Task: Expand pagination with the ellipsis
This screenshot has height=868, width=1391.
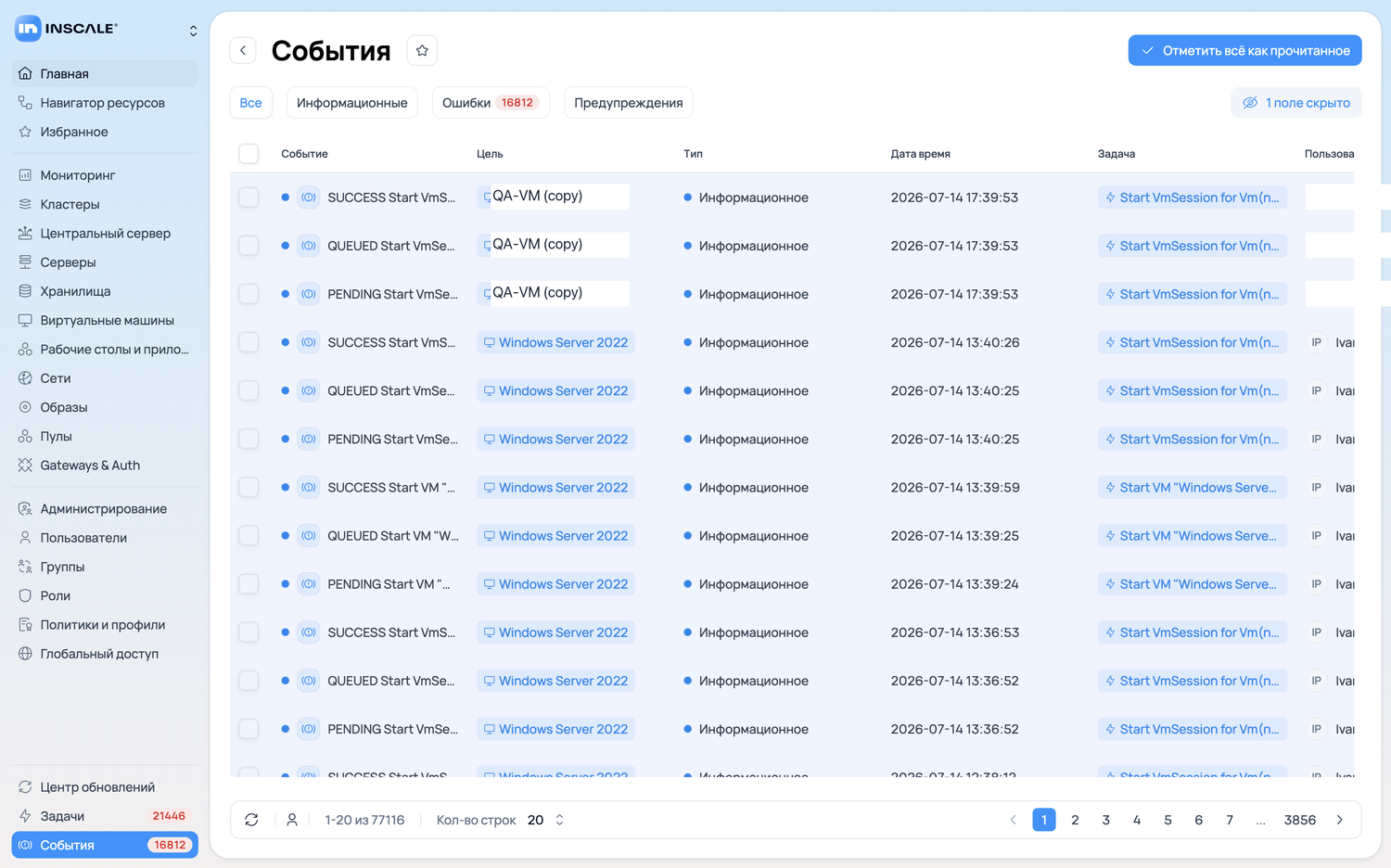Action: coord(1260,820)
